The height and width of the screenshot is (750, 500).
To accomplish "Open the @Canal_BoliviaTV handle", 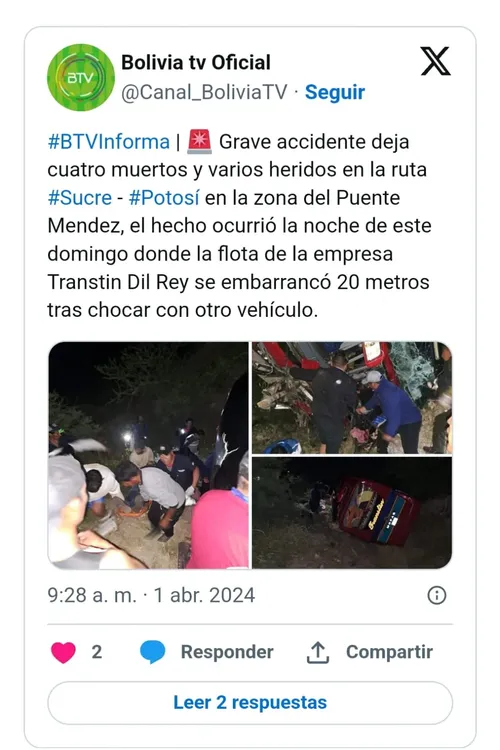I will pos(204,92).
